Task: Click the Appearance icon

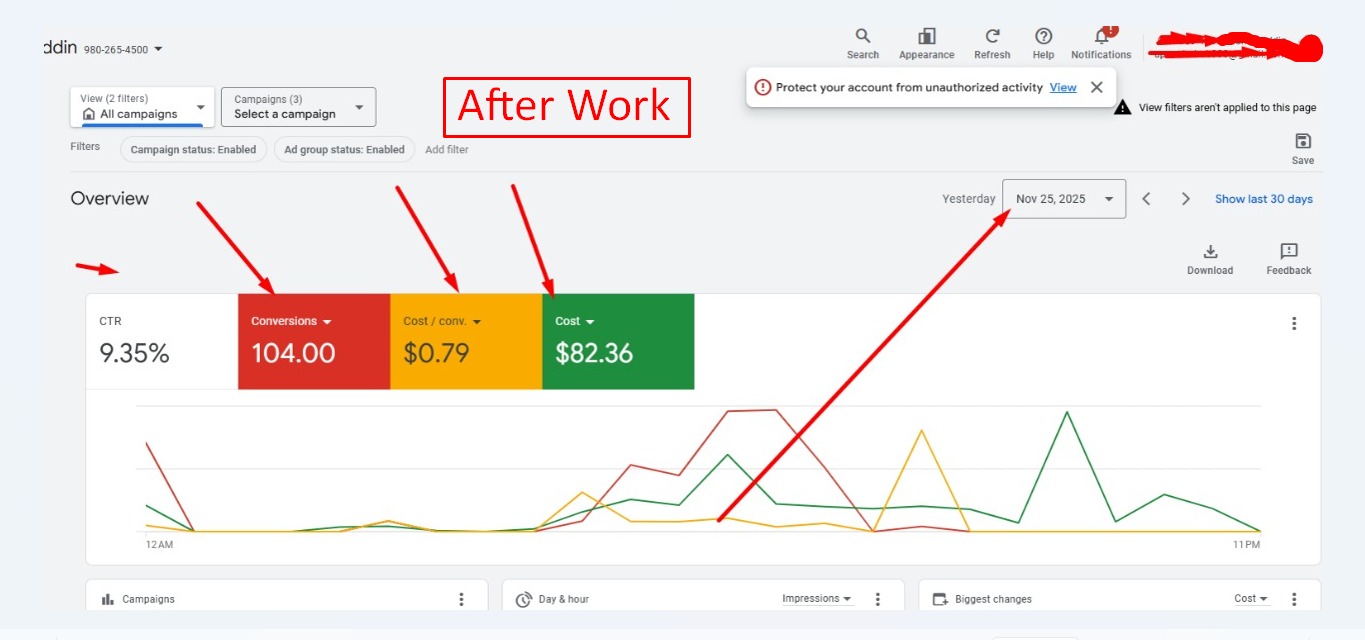Action: [926, 37]
